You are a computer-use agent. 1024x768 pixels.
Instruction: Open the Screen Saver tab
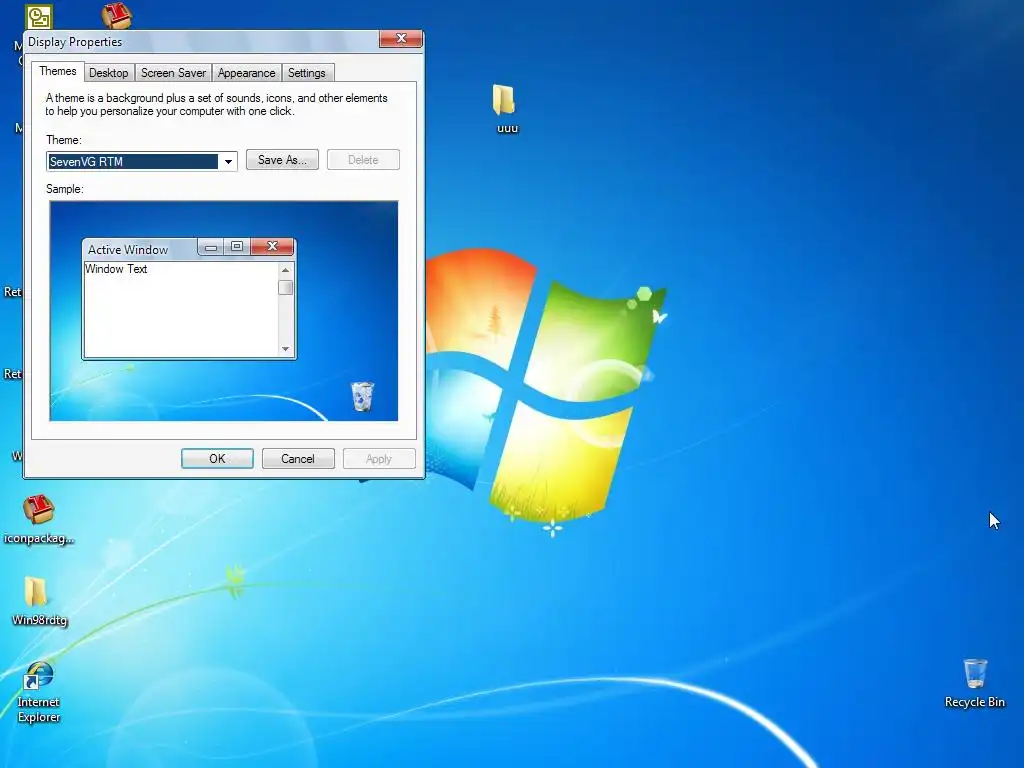173,73
